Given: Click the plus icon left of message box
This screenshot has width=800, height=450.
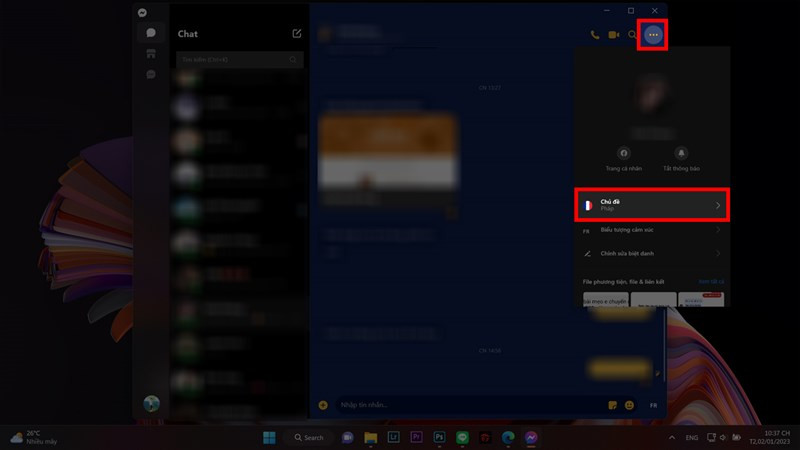Looking at the screenshot, I should tap(323, 405).
